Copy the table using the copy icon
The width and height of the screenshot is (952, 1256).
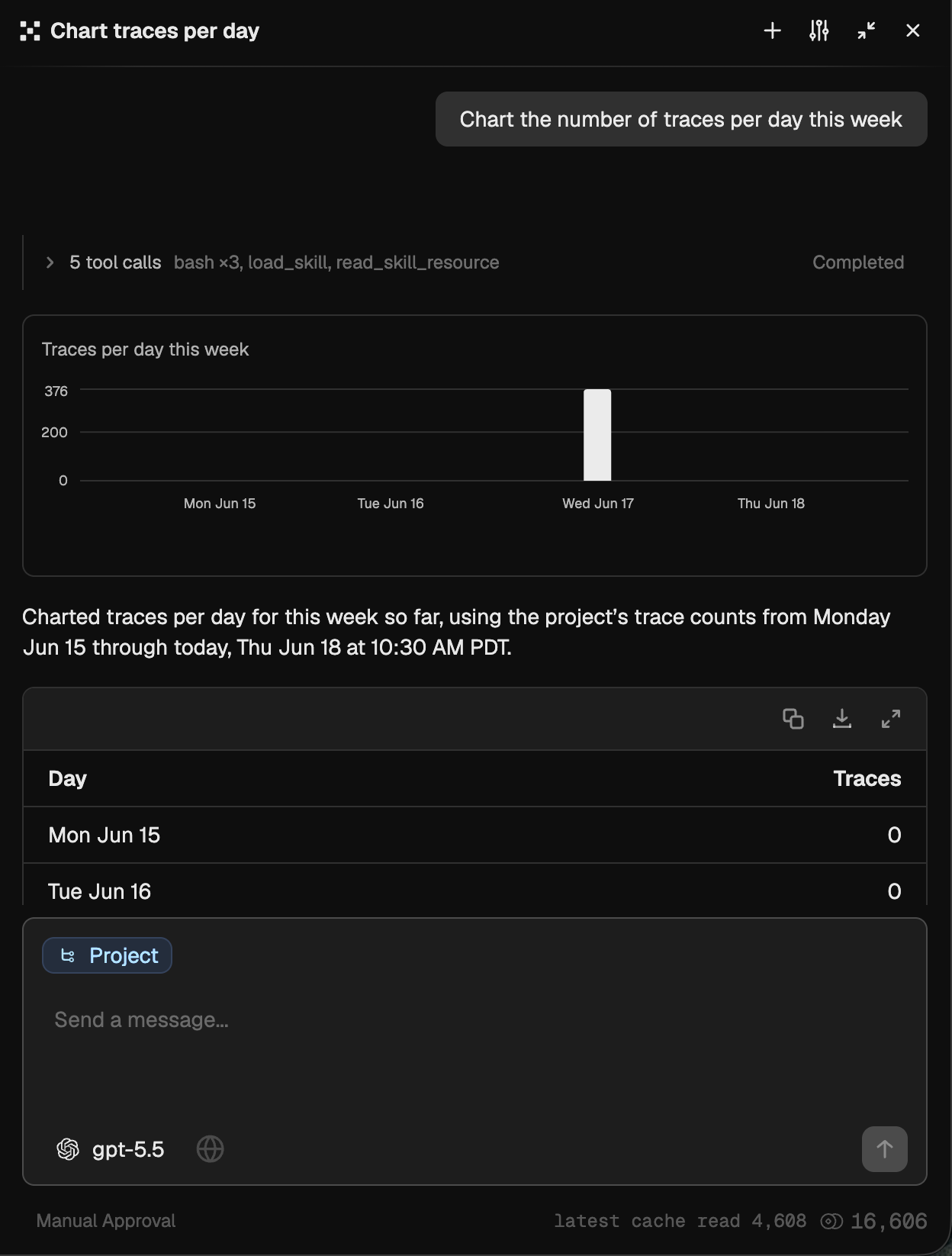click(x=793, y=719)
